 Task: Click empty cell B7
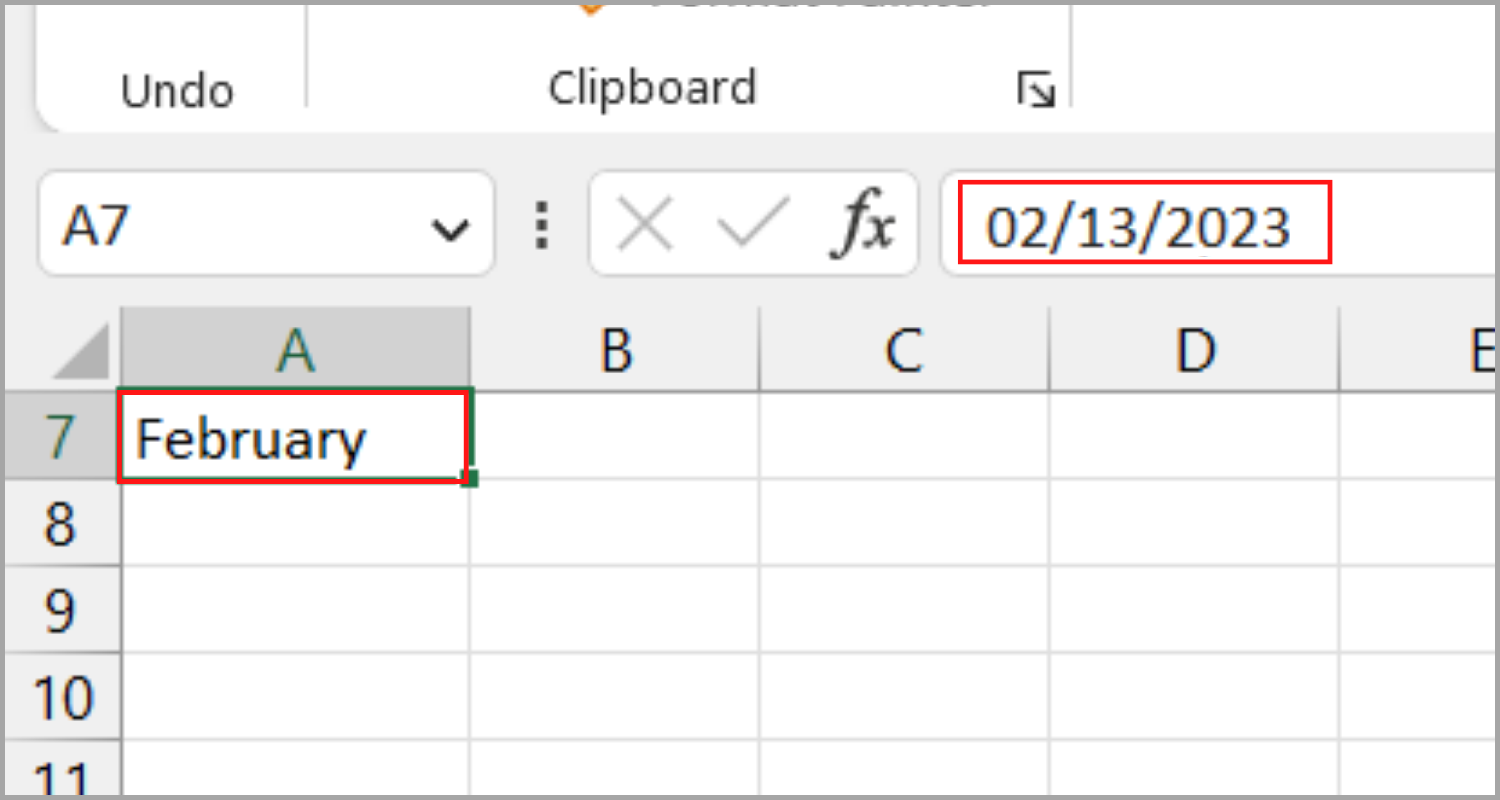tap(617, 437)
